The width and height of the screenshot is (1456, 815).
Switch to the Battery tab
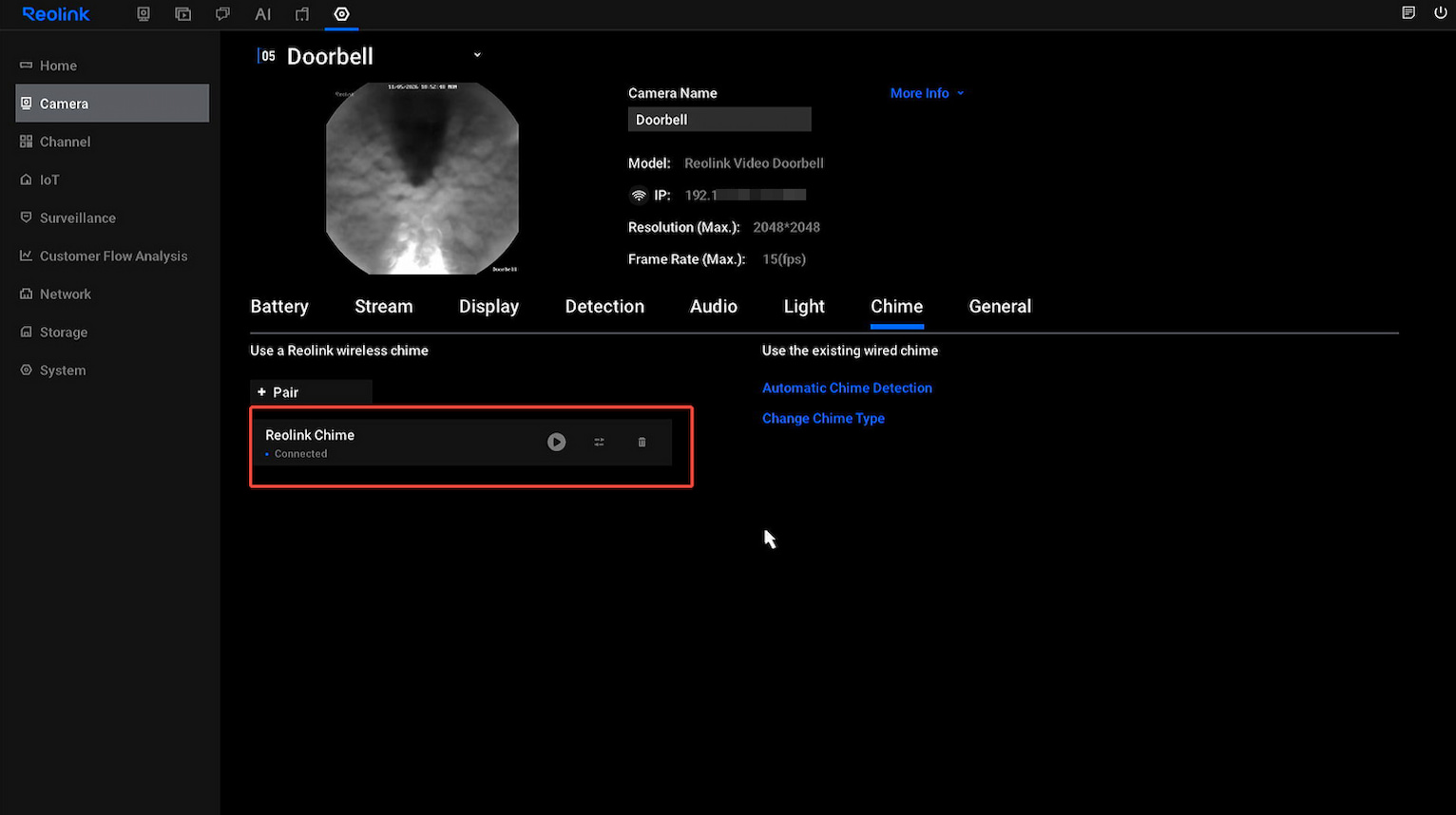click(x=279, y=307)
